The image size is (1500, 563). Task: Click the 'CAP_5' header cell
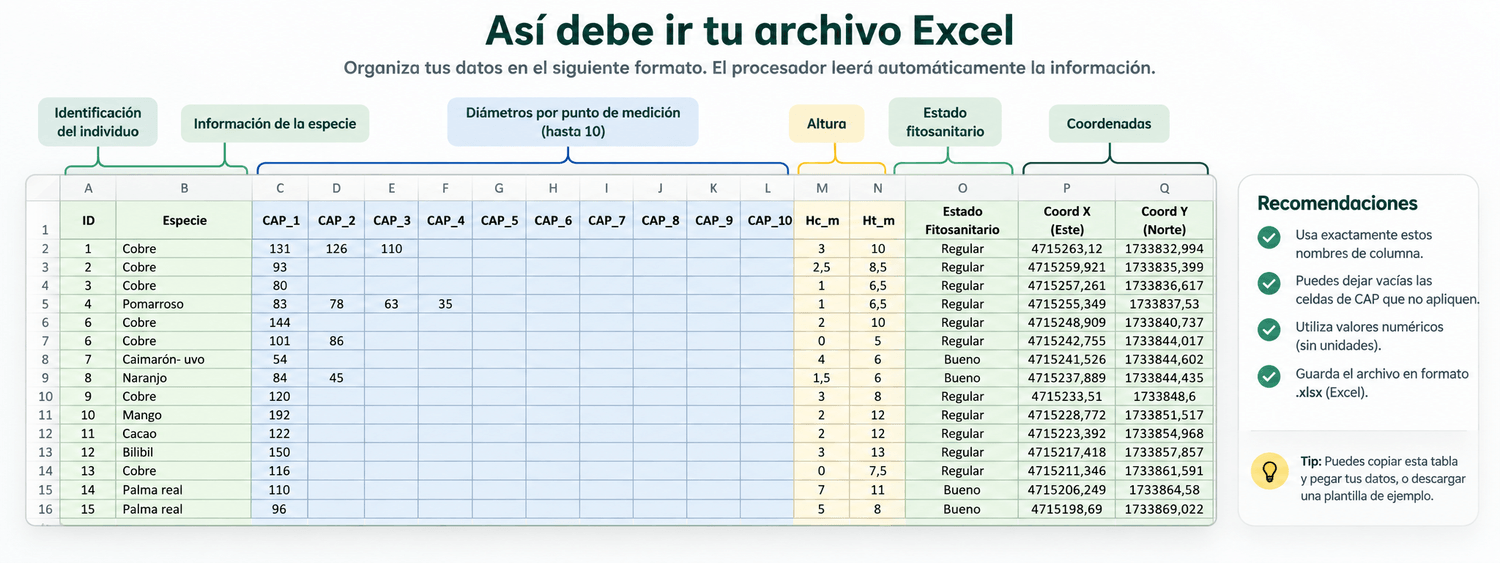[x=499, y=220]
